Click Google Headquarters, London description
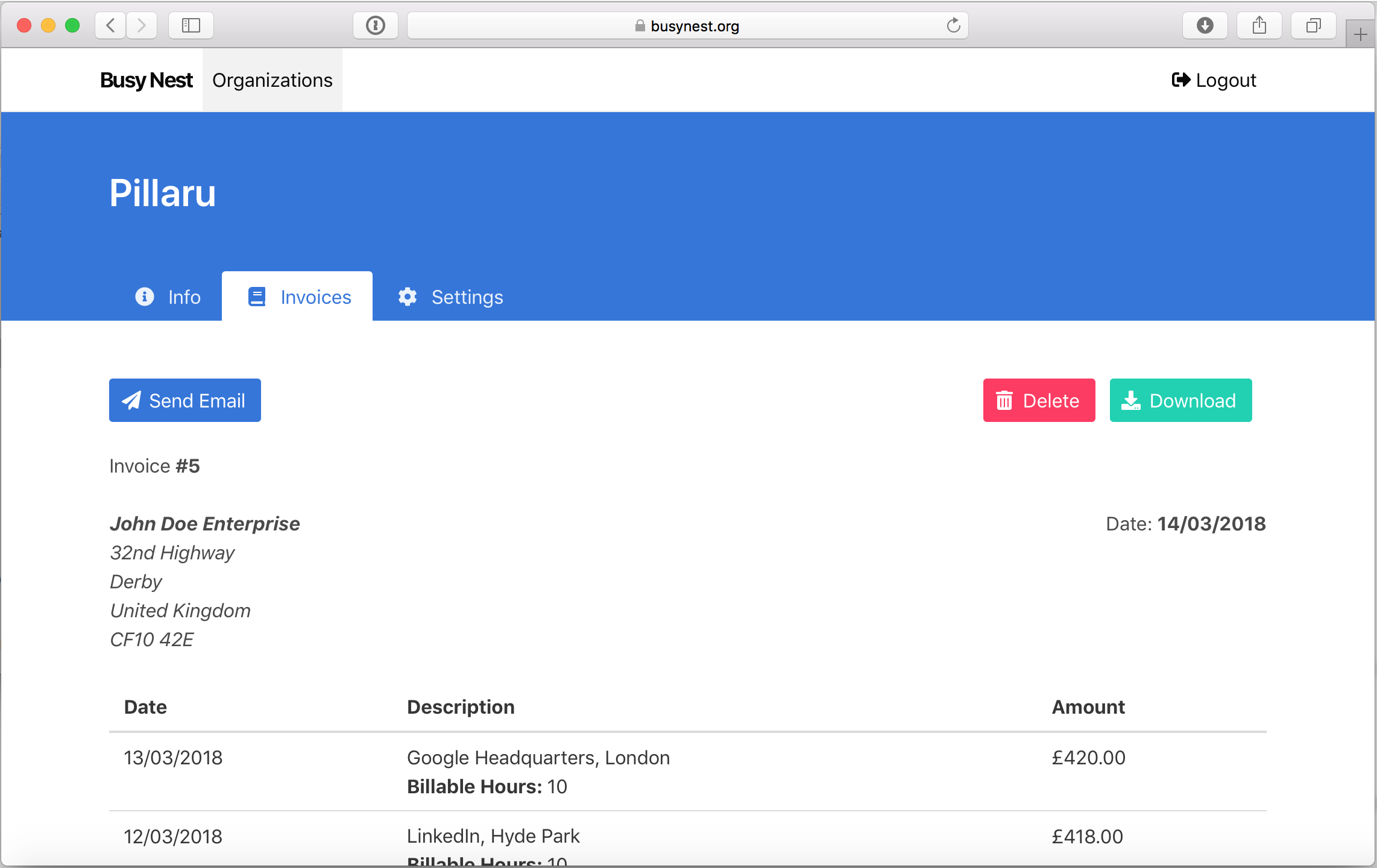1377x868 pixels. (539, 758)
